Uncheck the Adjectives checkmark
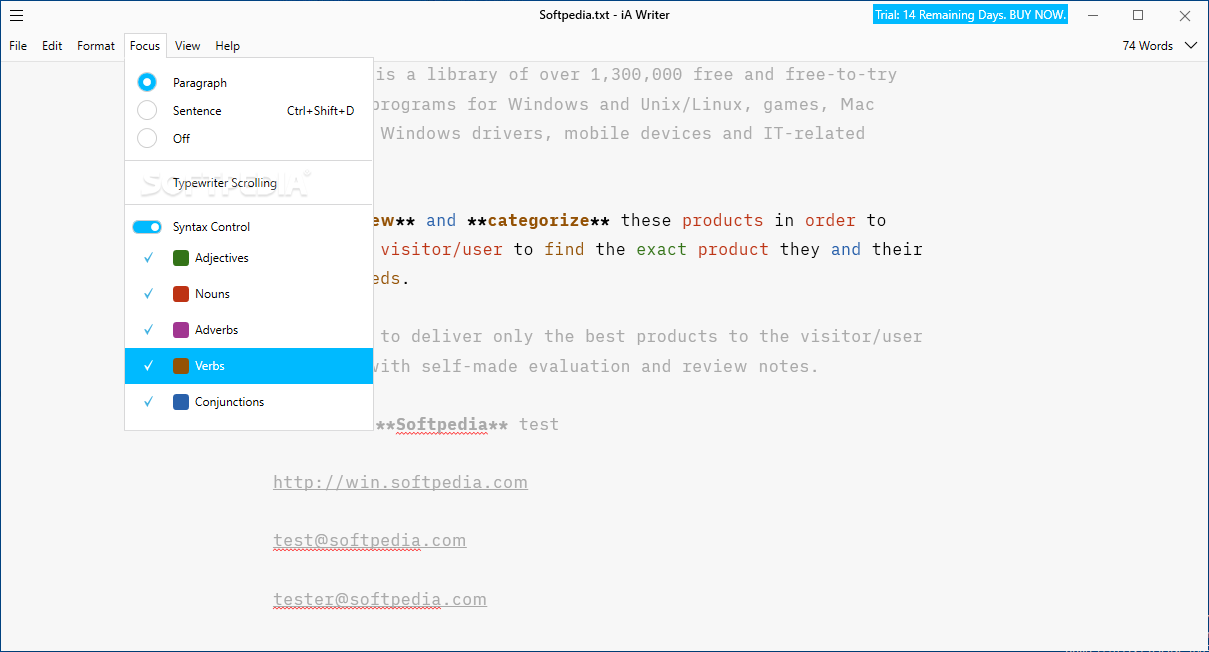The width and height of the screenshot is (1209, 652). pyautogui.click(x=148, y=258)
